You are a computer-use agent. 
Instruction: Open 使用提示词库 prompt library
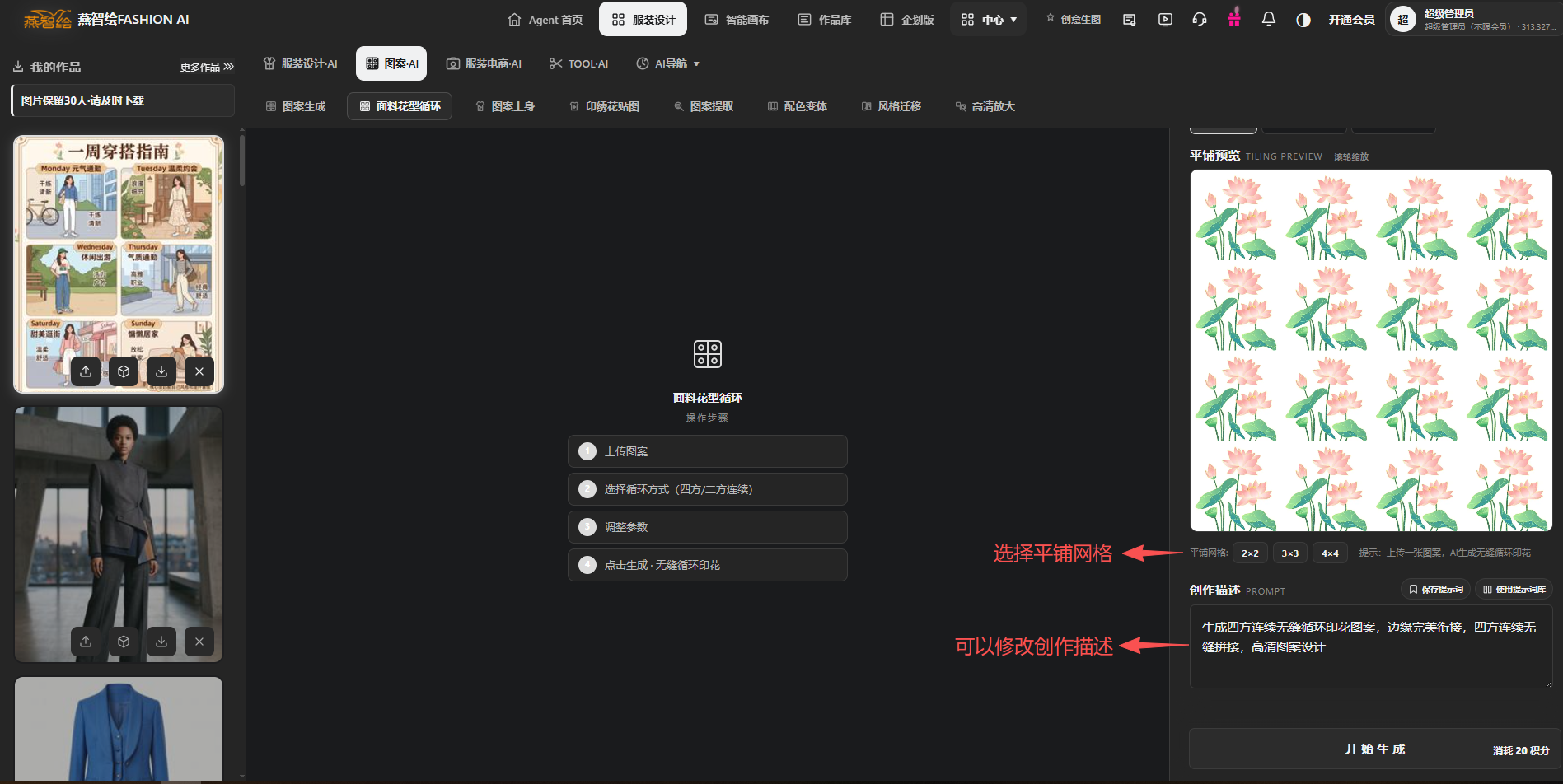point(1514,589)
